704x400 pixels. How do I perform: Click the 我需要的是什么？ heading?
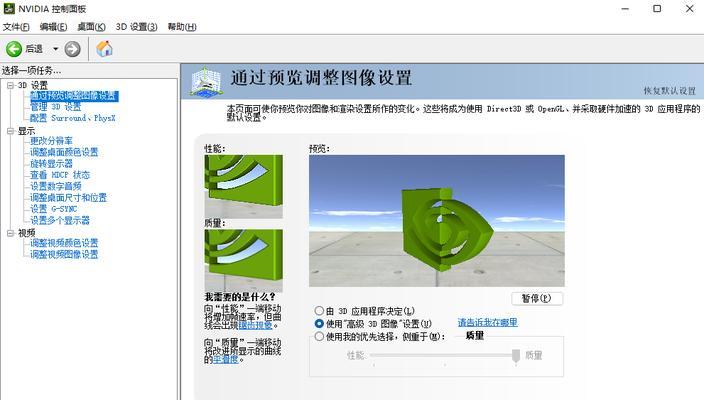[240, 297]
